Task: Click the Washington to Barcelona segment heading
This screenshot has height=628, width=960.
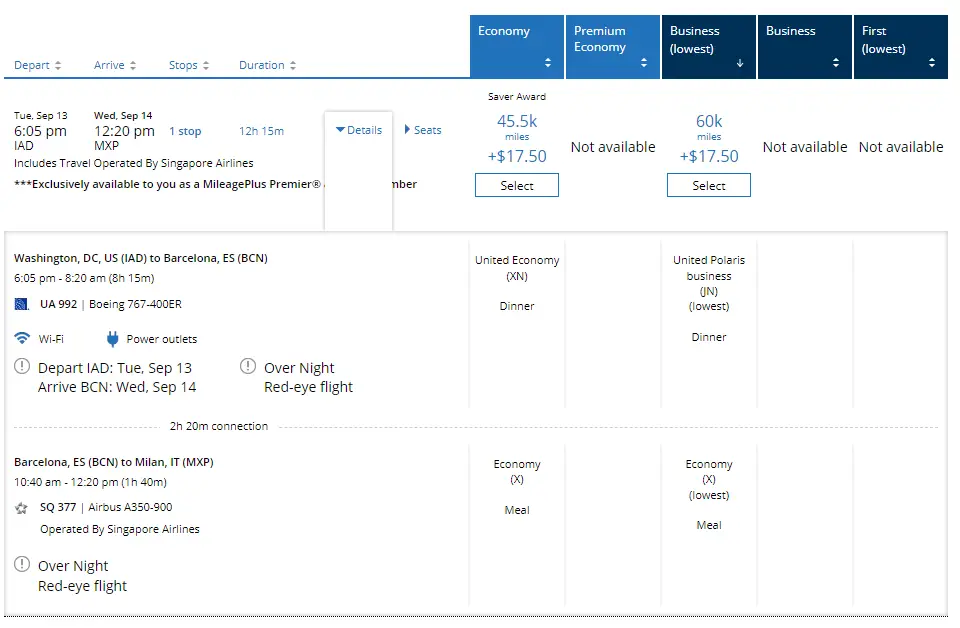Action: pyautogui.click(x=141, y=258)
